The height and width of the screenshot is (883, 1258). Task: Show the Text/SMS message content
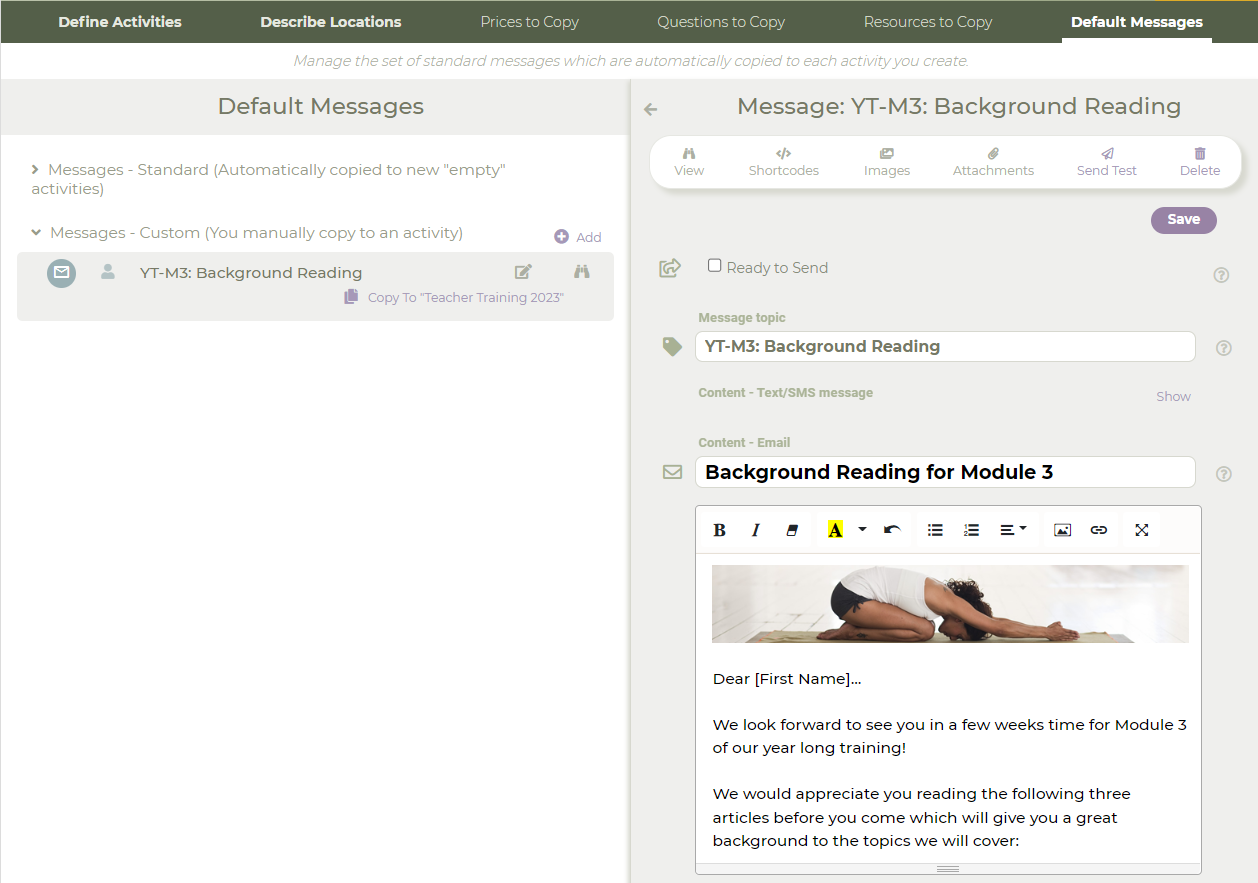coord(1173,396)
